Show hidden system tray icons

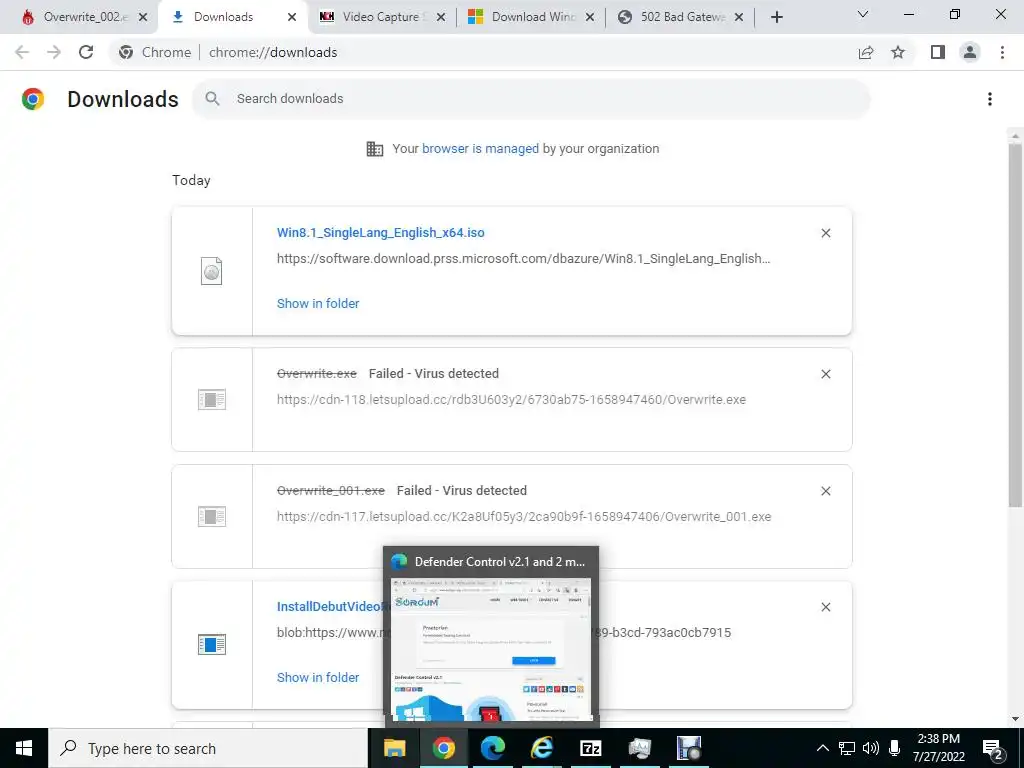[823, 748]
